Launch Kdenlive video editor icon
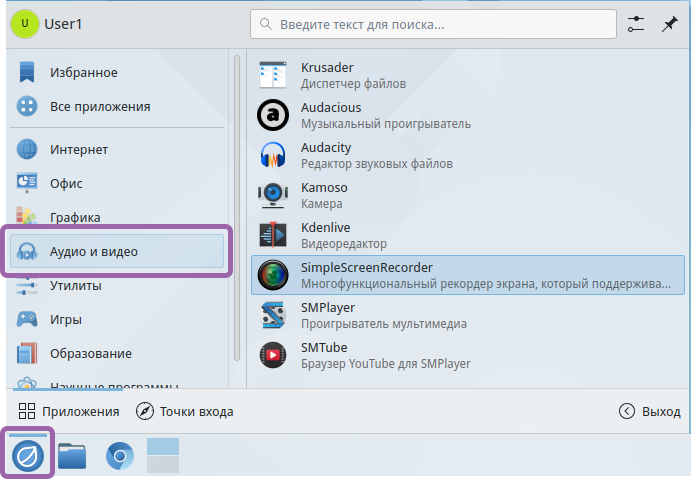Image resolution: width=691 pixels, height=479 pixels. (x=273, y=235)
